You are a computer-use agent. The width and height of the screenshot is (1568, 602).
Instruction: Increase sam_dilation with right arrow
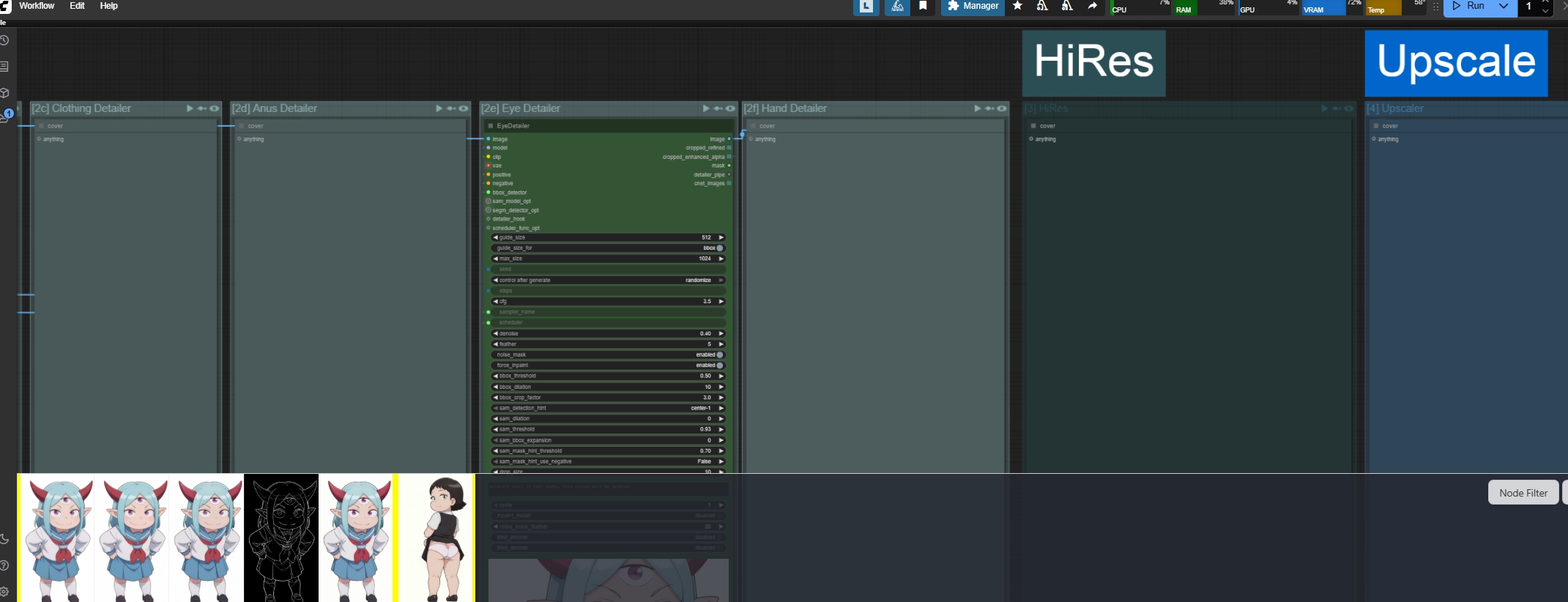pos(721,419)
